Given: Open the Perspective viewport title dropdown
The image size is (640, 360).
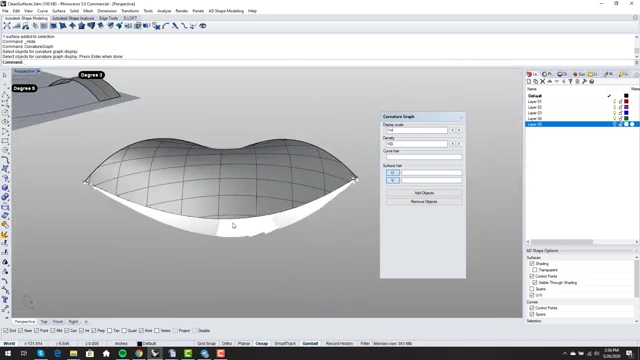Looking at the screenshot, I should [x=38, y=71].
